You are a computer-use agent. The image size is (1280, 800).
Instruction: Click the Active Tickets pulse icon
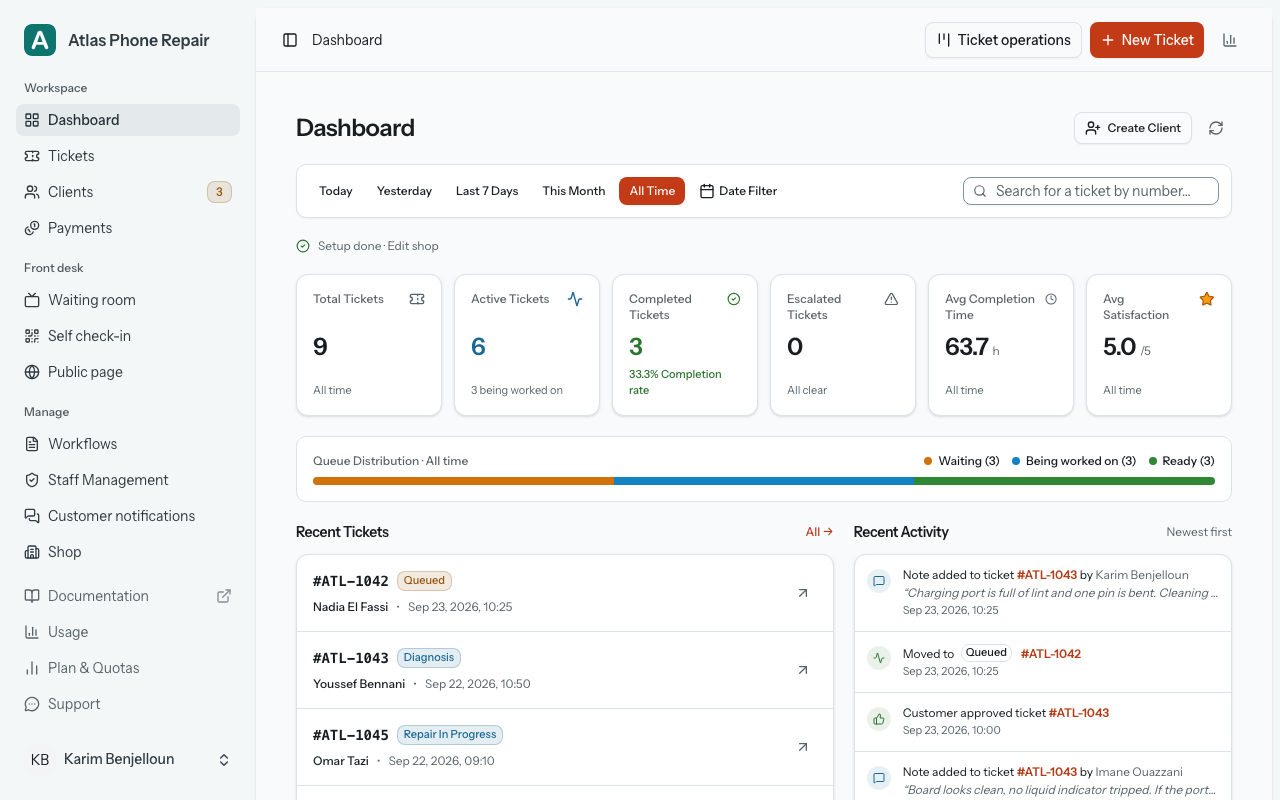point(575,299)
